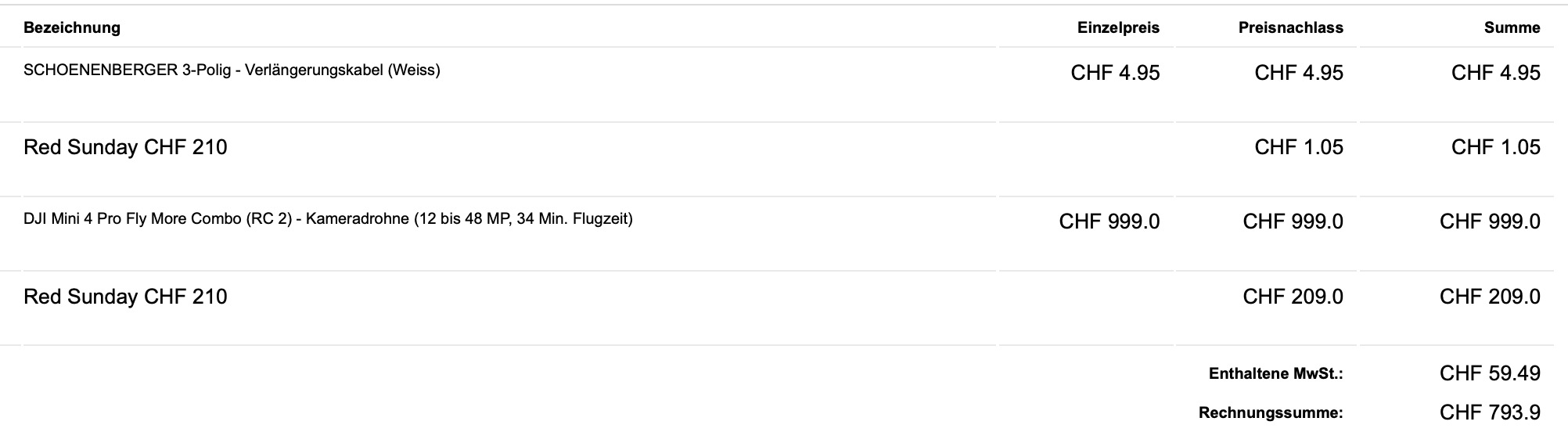Viewport: 1568px width, 443px height.
Task: Click the DJI drone Summe CHF 999.0
Action: click(1490, 221)
